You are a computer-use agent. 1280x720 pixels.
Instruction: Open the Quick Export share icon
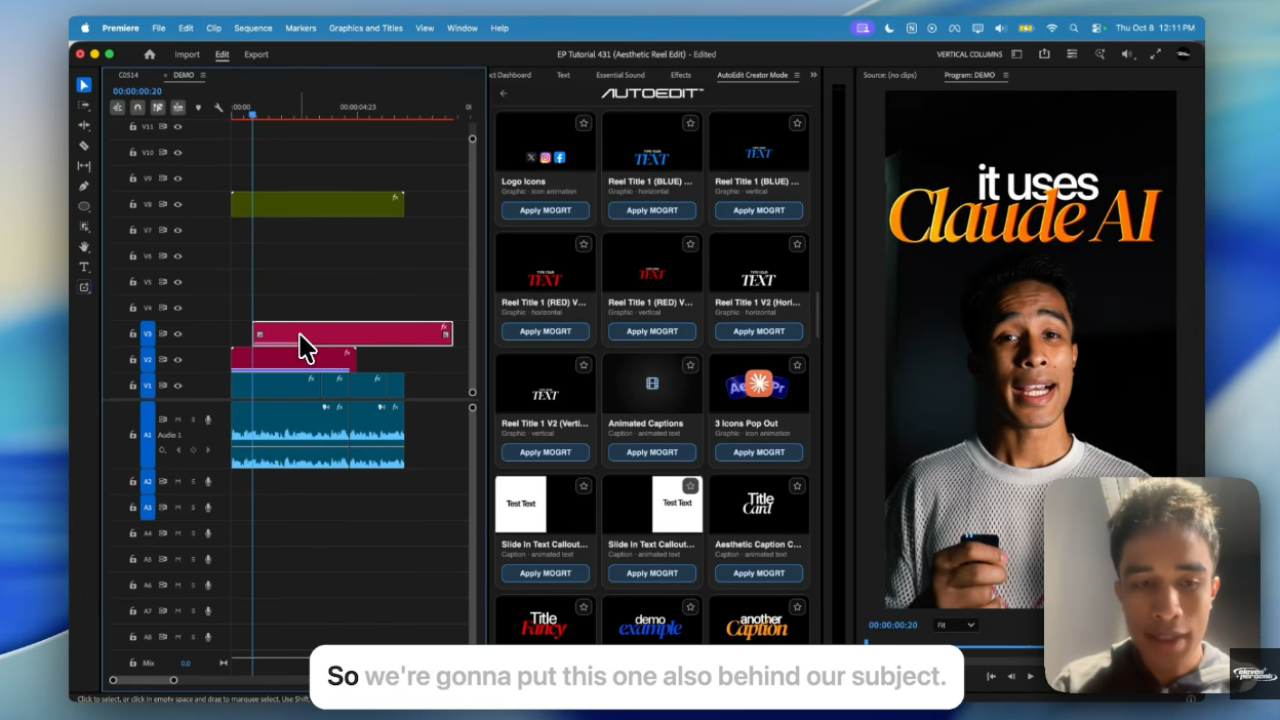(x=1044, y=54)
